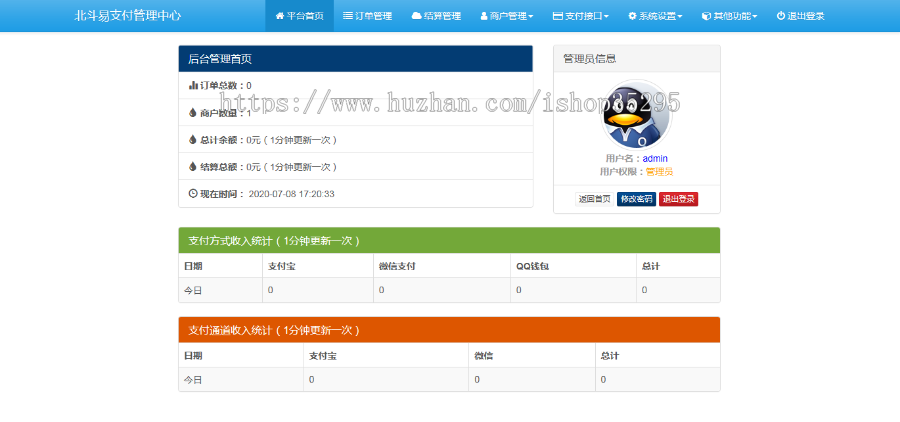Open the 其他功能 dropdown menu
Viewport: 900px width, 422px height.
[729, 16]
